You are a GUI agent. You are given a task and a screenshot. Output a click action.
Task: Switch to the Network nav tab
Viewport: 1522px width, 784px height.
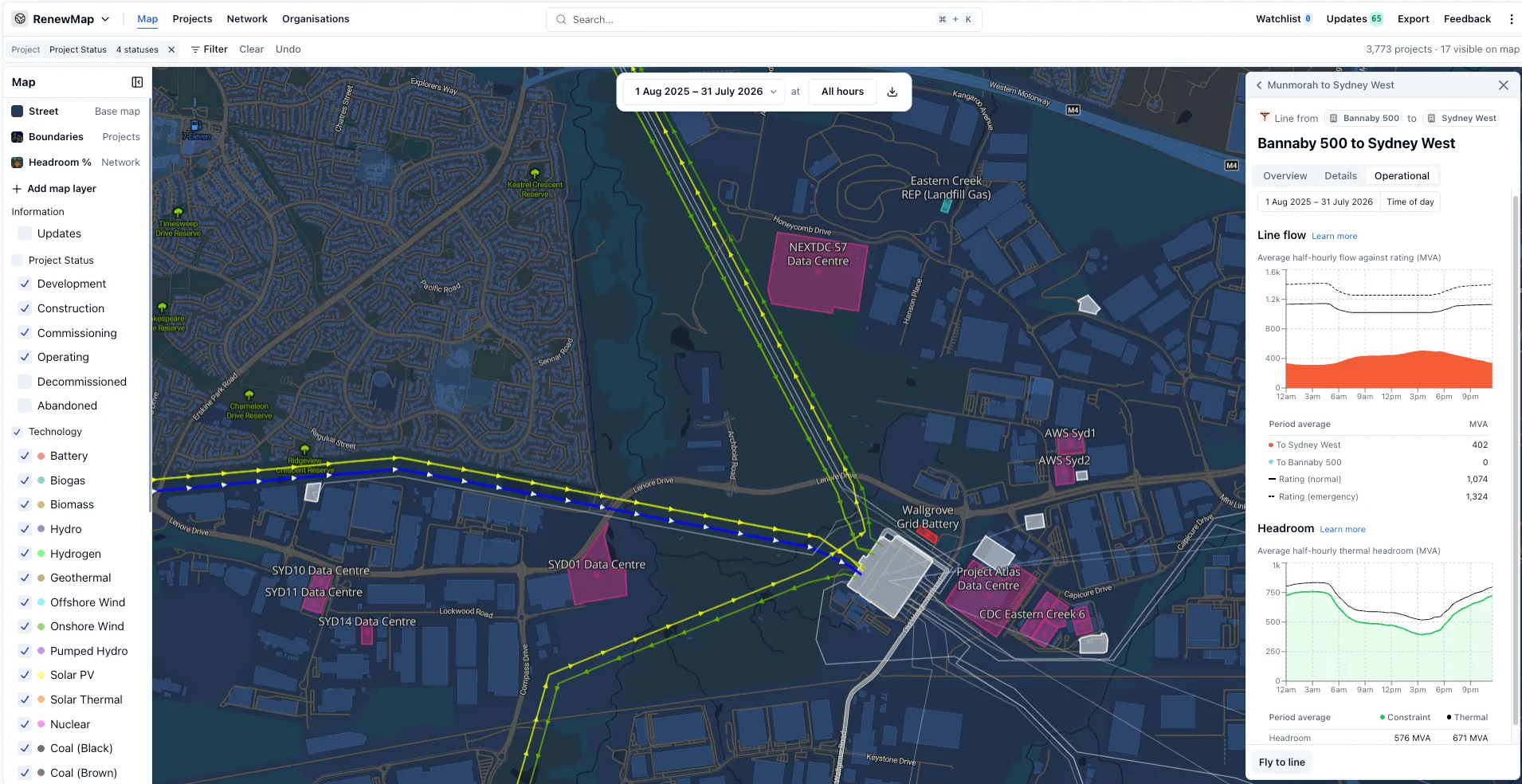(247, 19)
